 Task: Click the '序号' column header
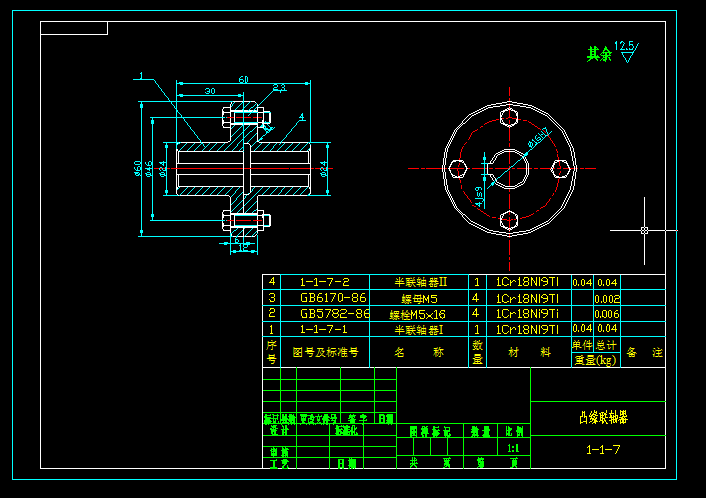click(x=272, y=352)
